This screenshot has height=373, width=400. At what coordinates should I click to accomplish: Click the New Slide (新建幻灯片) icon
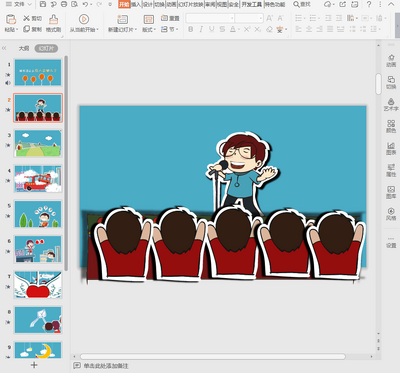(122, 19)
